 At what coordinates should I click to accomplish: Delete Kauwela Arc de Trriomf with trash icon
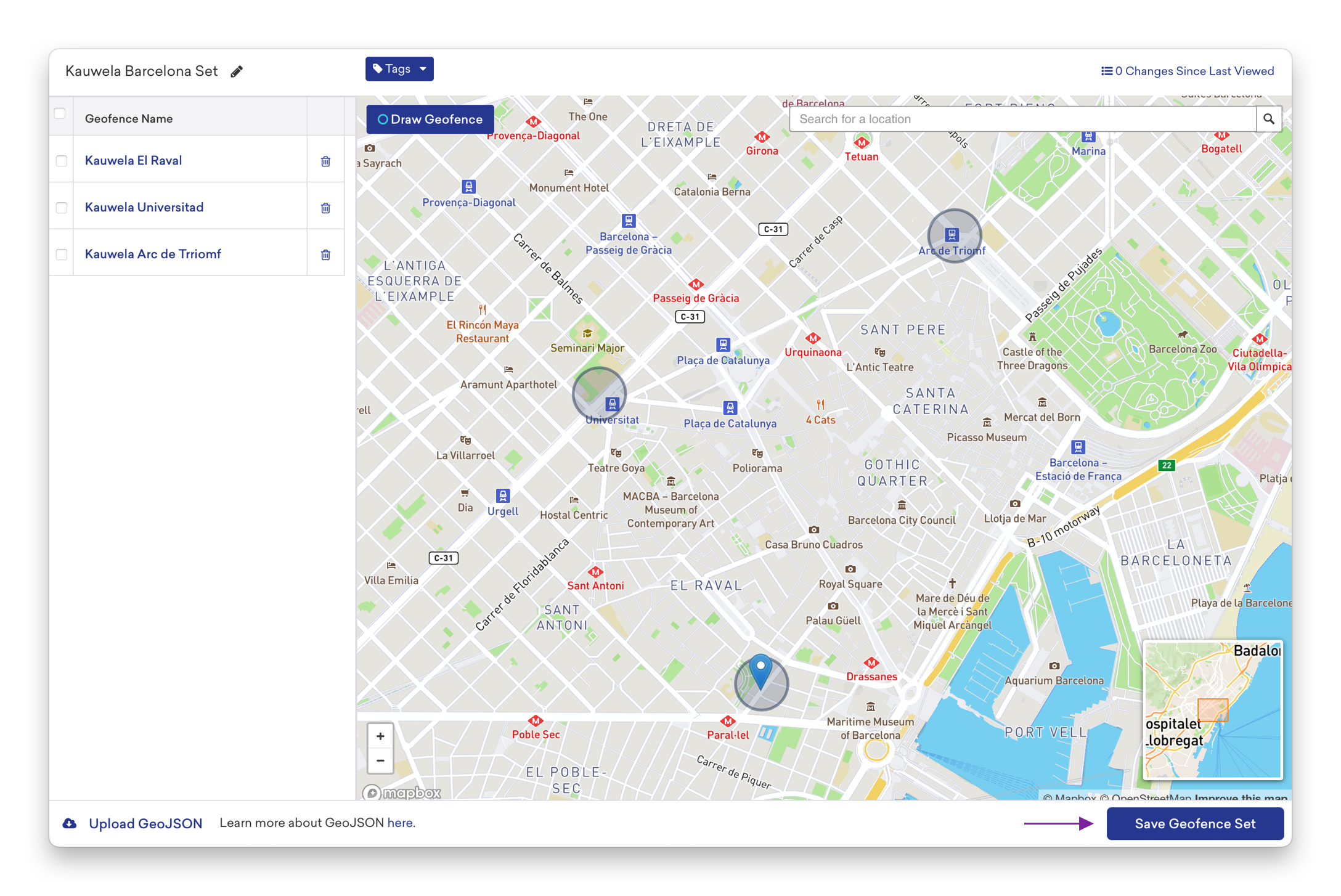pos(325,255)
